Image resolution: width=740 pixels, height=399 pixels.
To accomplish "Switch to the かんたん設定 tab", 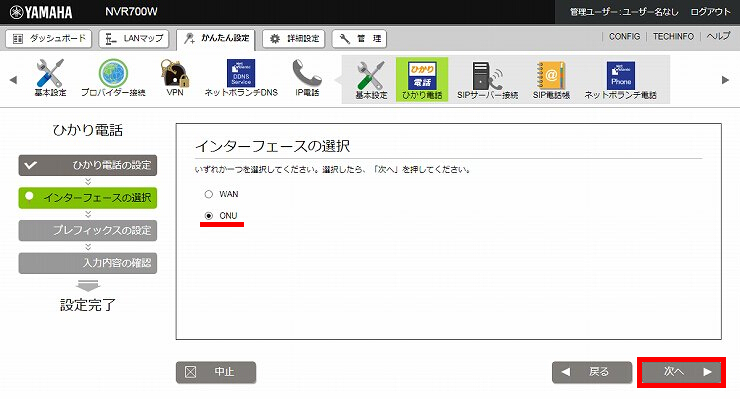I will pyautogui.click(x=216, y=39).
